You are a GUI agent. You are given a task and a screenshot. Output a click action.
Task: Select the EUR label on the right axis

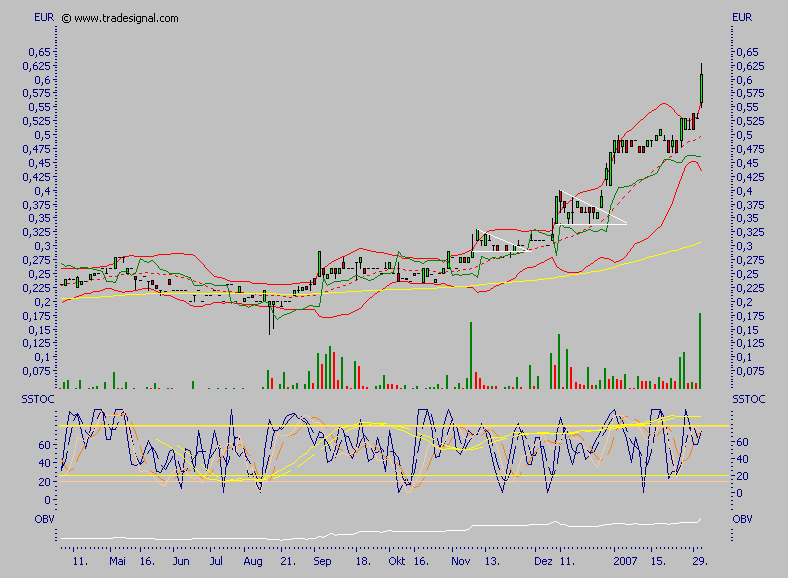(x=742, y=18)
